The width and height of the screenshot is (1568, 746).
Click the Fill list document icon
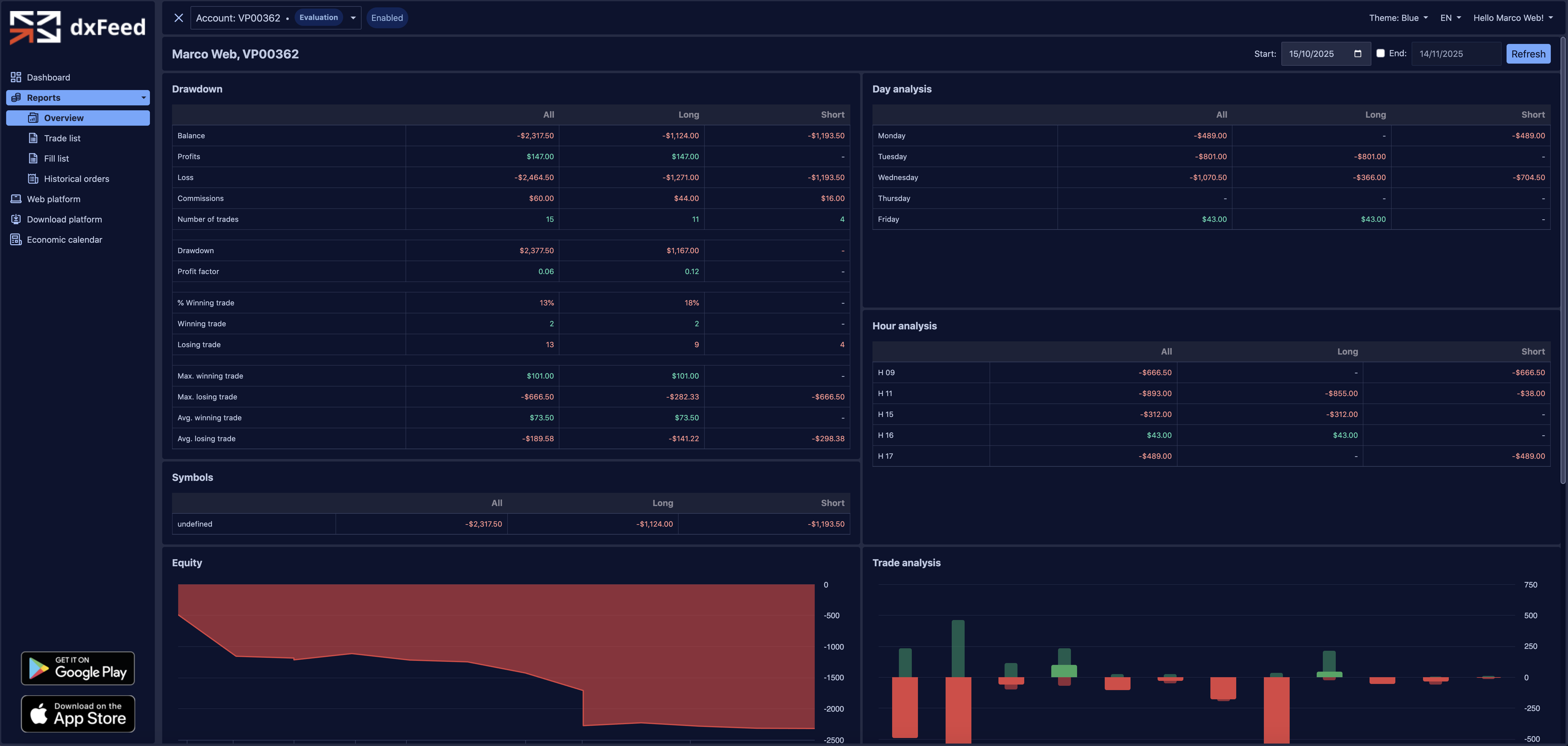33,158
